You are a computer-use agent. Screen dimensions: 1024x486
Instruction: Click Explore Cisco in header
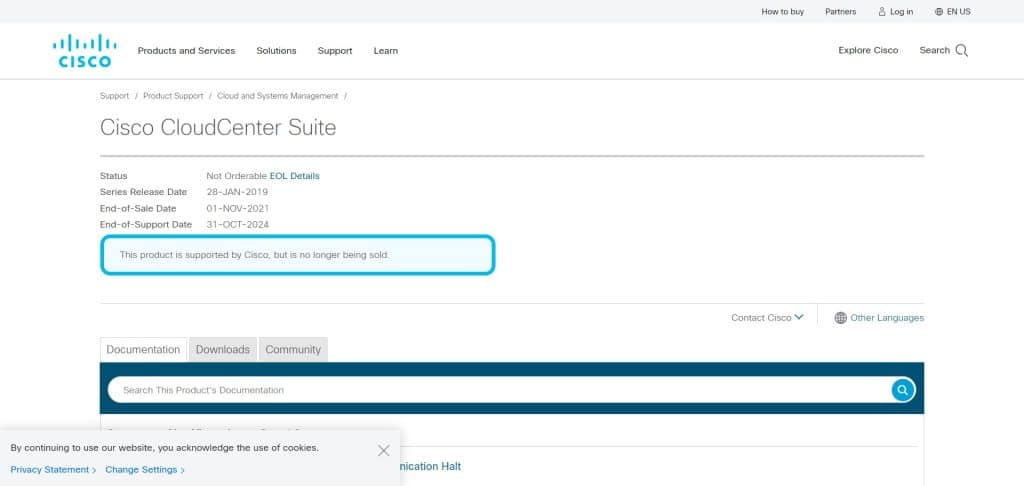click(x=868, y=50)
